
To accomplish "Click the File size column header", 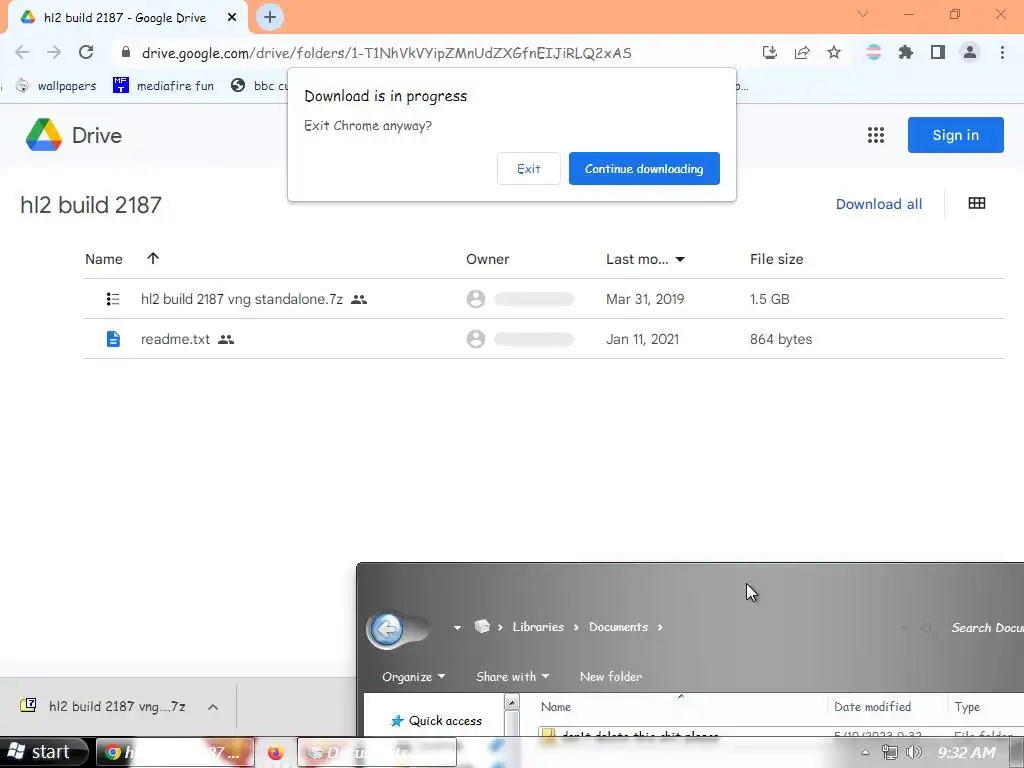I will (776, 259).
